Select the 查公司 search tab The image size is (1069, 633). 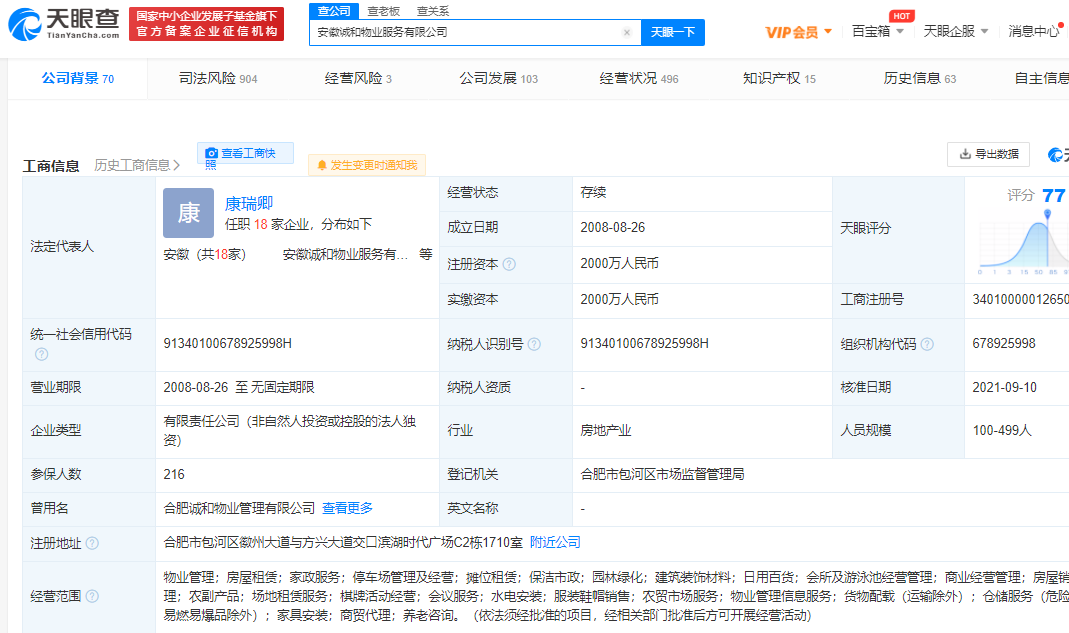point(334,11)
